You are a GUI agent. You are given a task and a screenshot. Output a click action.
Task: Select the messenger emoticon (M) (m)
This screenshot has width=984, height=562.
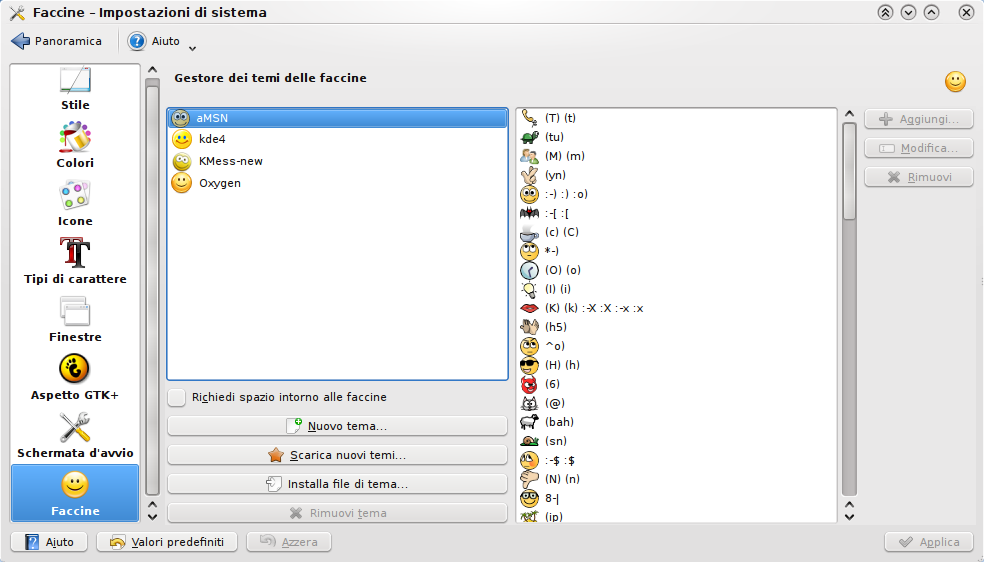(x=676, y=156)
